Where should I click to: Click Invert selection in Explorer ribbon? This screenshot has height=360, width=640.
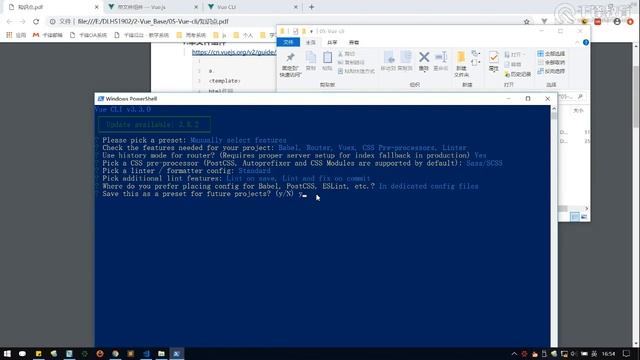(551, 71)
